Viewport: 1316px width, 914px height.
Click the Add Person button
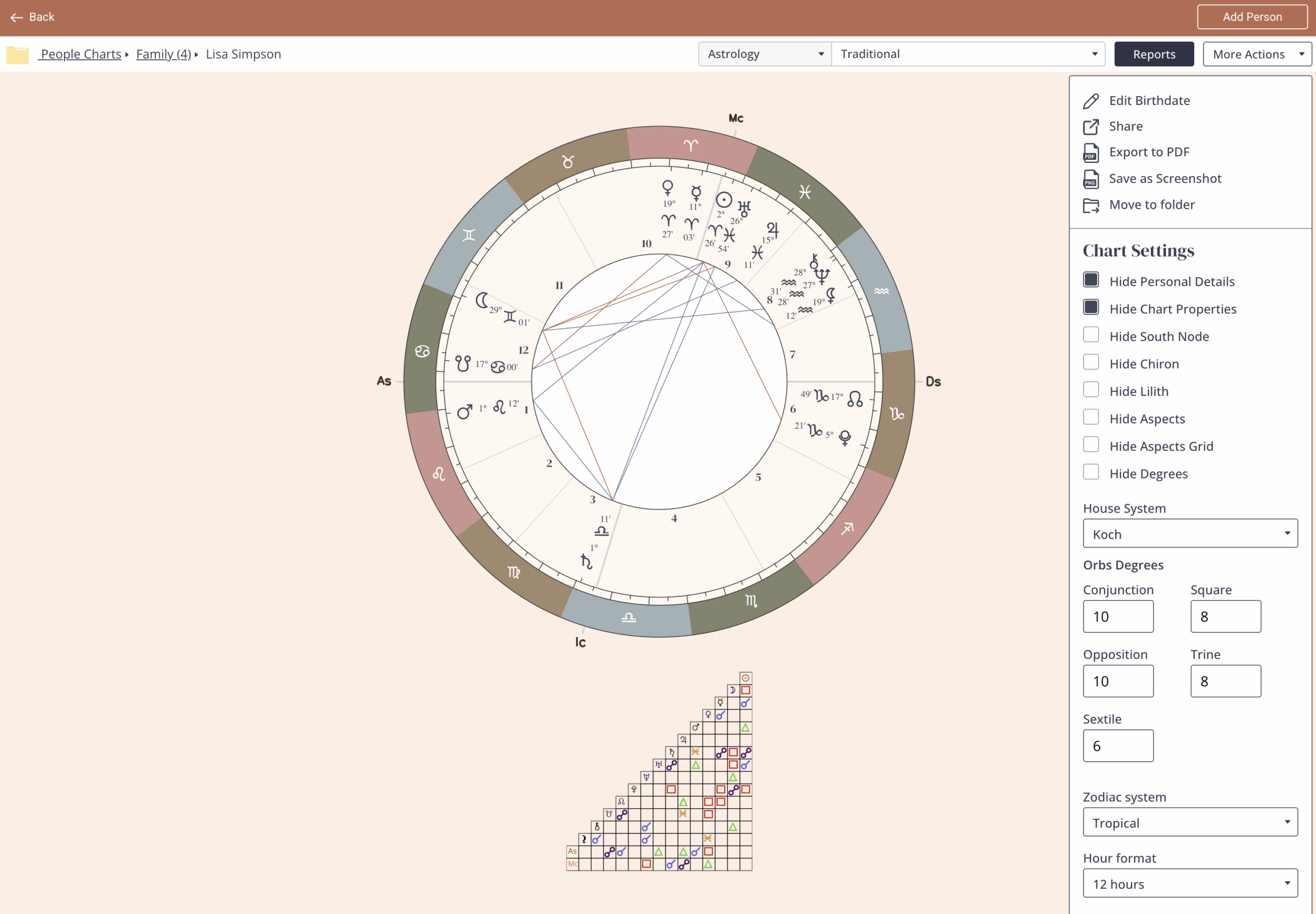click(x=1251, y=16)
